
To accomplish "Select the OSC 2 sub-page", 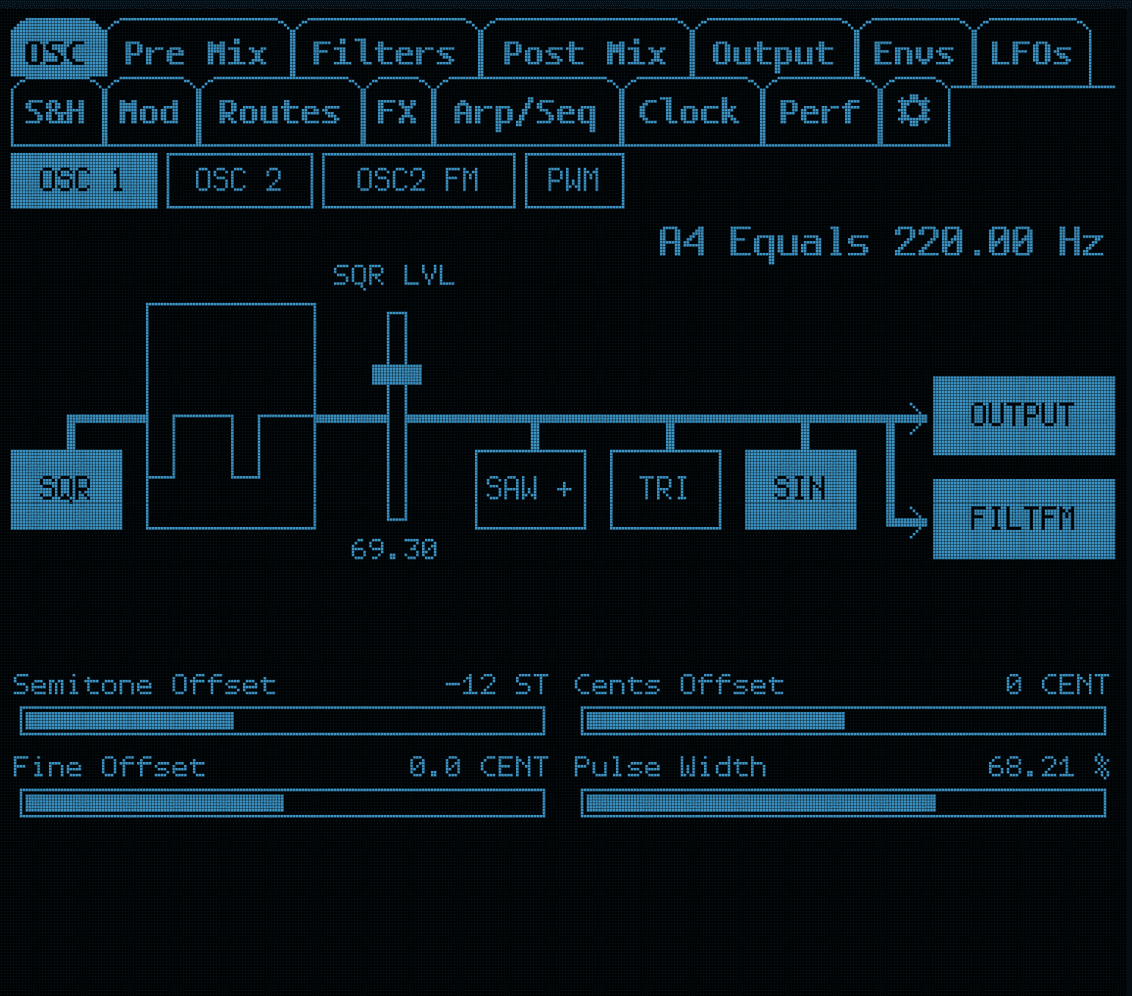I will [x=240, y=180].
